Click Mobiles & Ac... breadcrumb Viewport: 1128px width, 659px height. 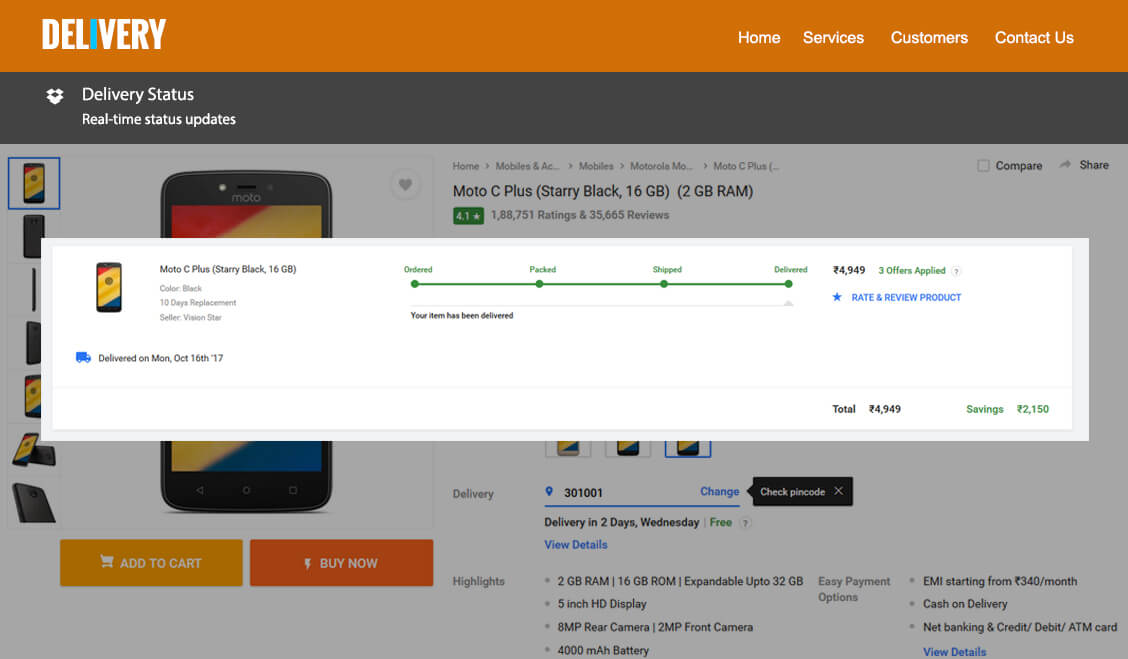point(527,166)
